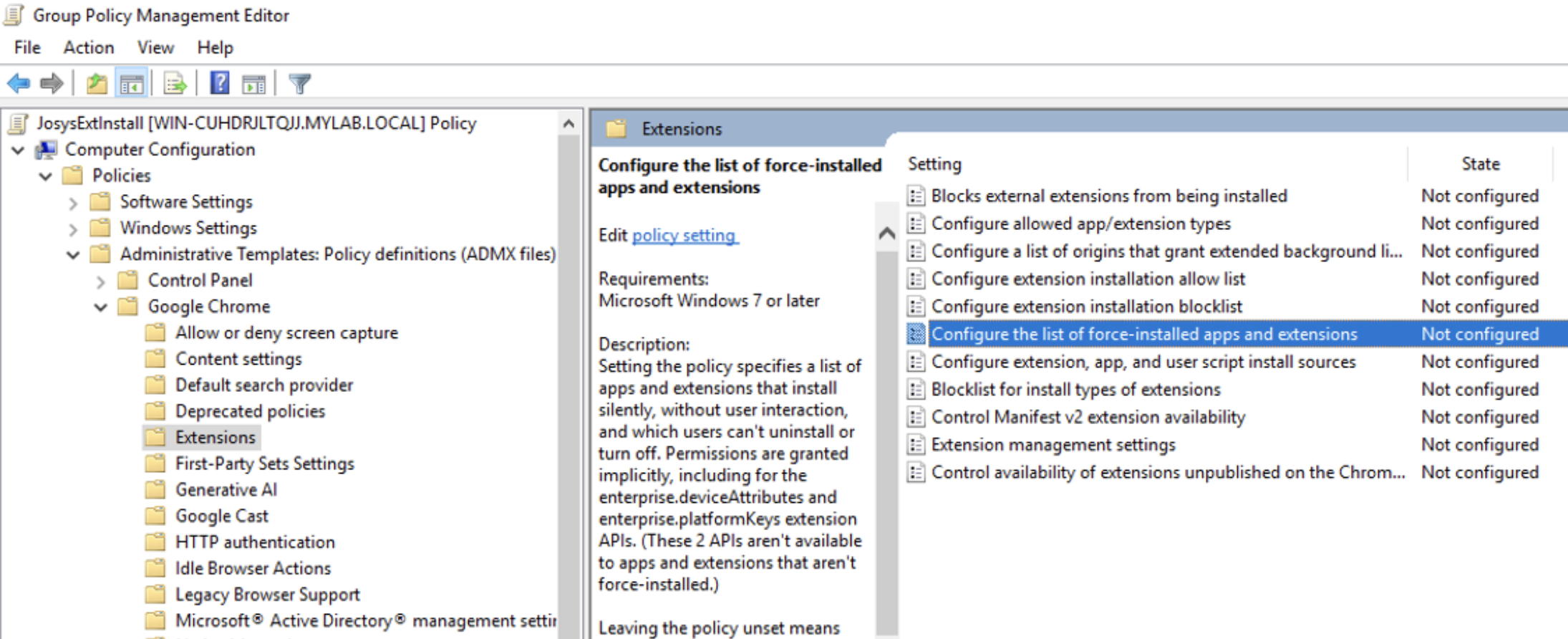Click the Filter funnel toolbar icon
The image size is (1568, 639).
[299, 84]
